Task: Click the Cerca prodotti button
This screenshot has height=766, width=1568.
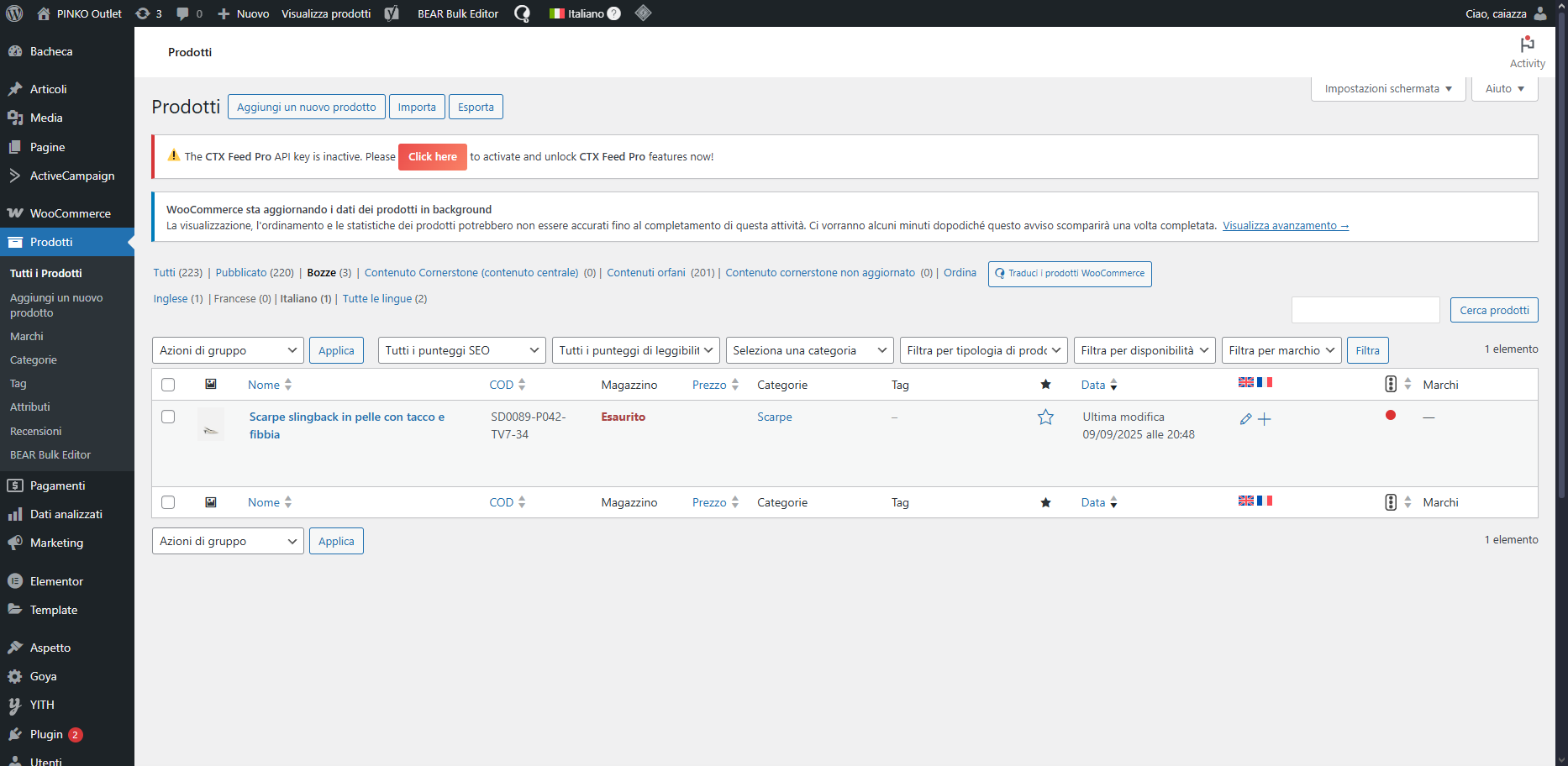Action: point(1494,310)
